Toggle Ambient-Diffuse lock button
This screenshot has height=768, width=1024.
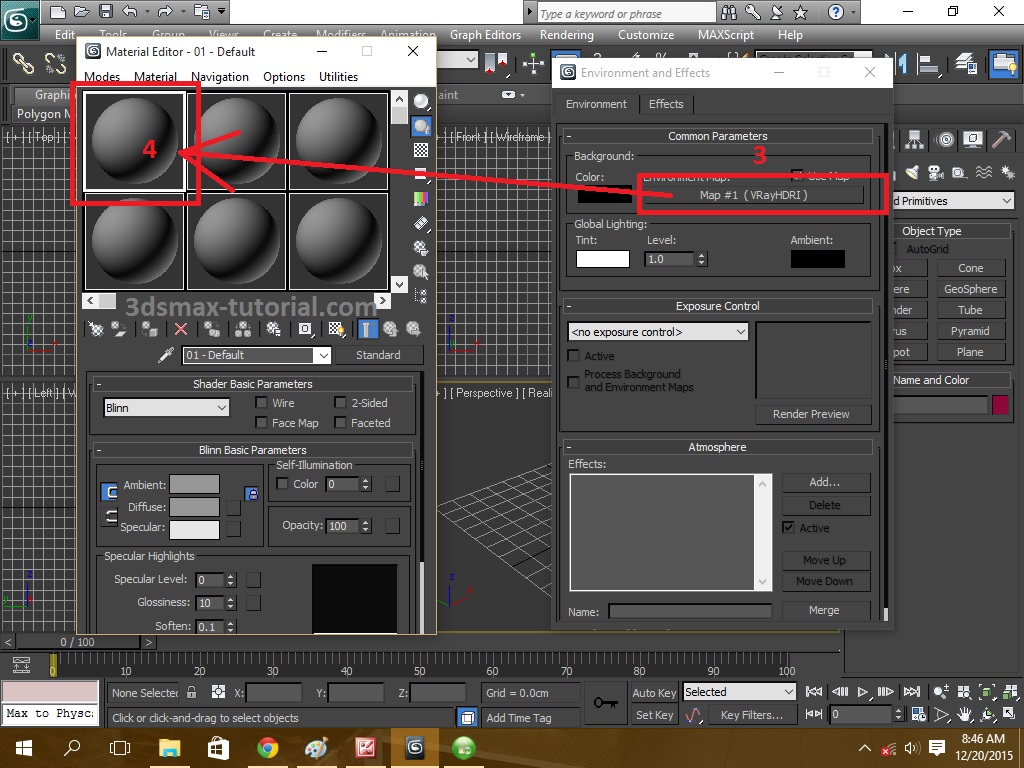tap(251, 494)
